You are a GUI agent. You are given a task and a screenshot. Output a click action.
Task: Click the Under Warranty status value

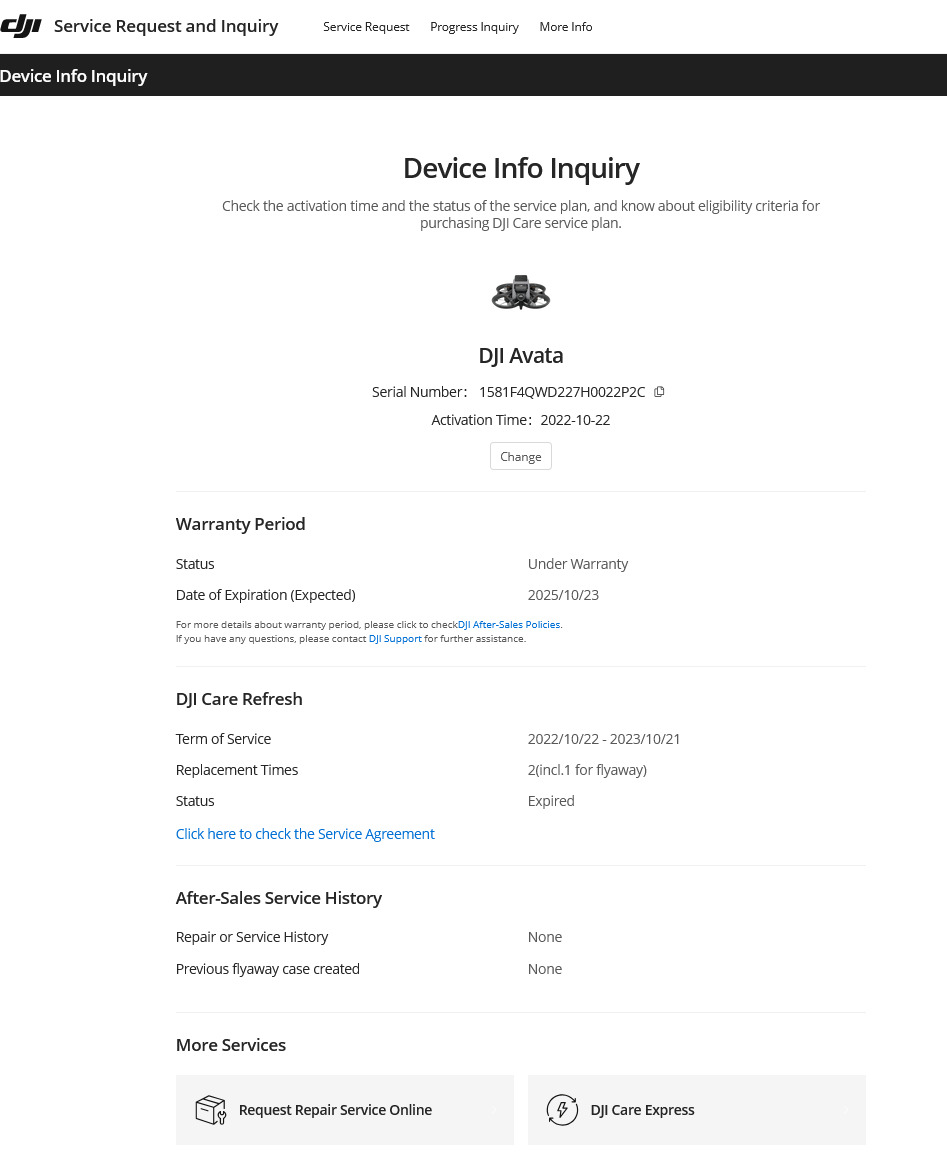[578, 564]
